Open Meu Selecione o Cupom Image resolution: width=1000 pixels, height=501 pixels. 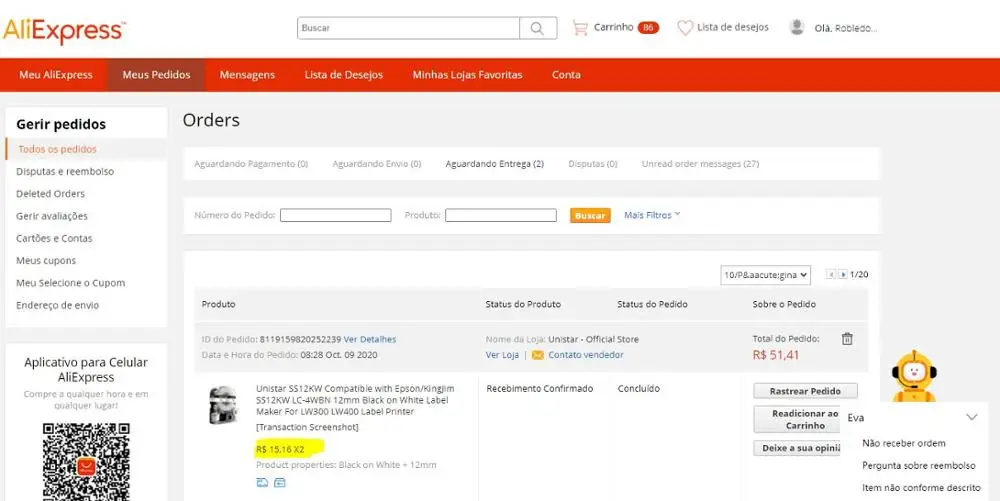[x=70, y=283]
